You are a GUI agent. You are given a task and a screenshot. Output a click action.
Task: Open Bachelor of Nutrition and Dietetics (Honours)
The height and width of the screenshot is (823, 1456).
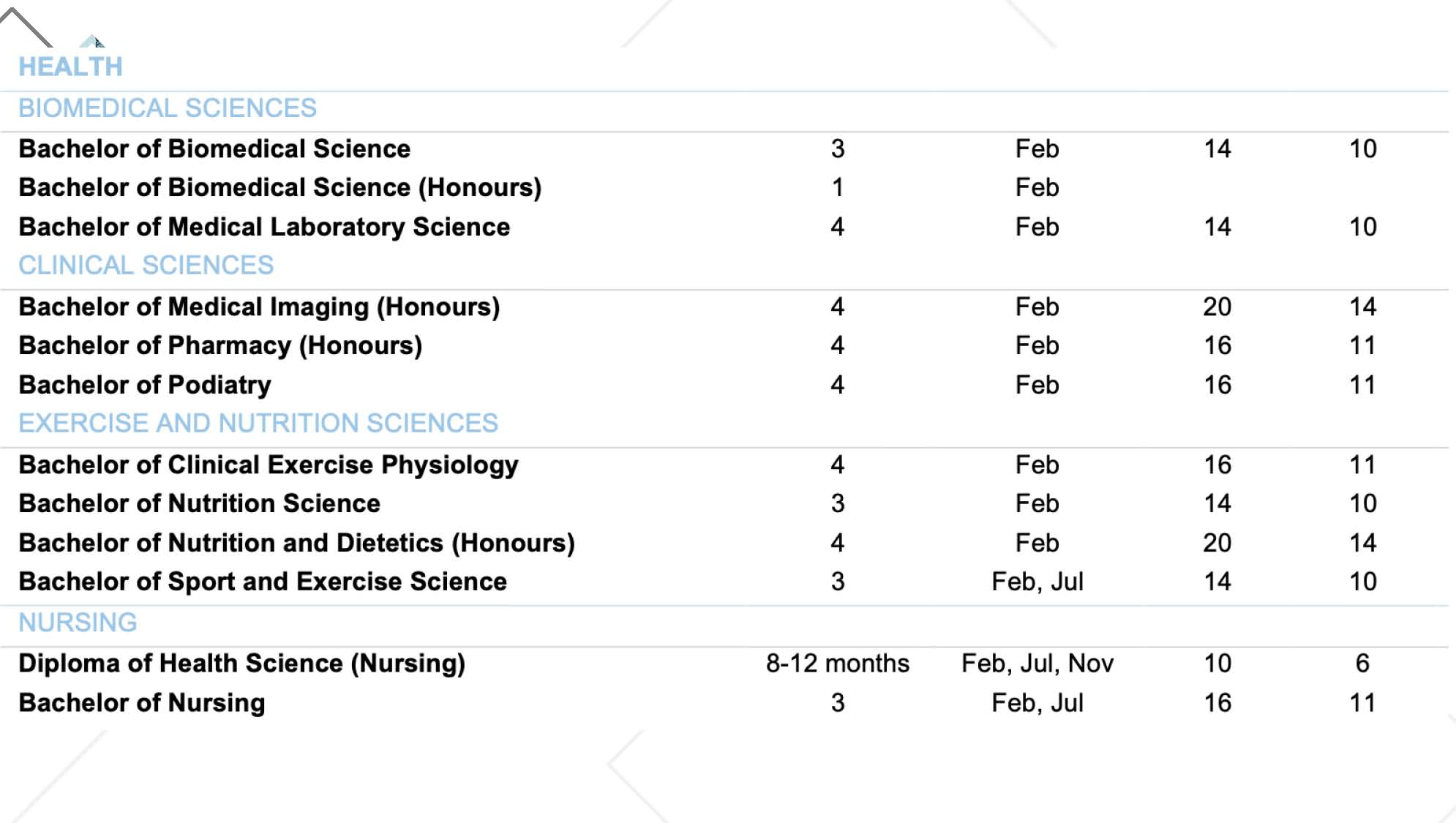(x=296, y=544)
